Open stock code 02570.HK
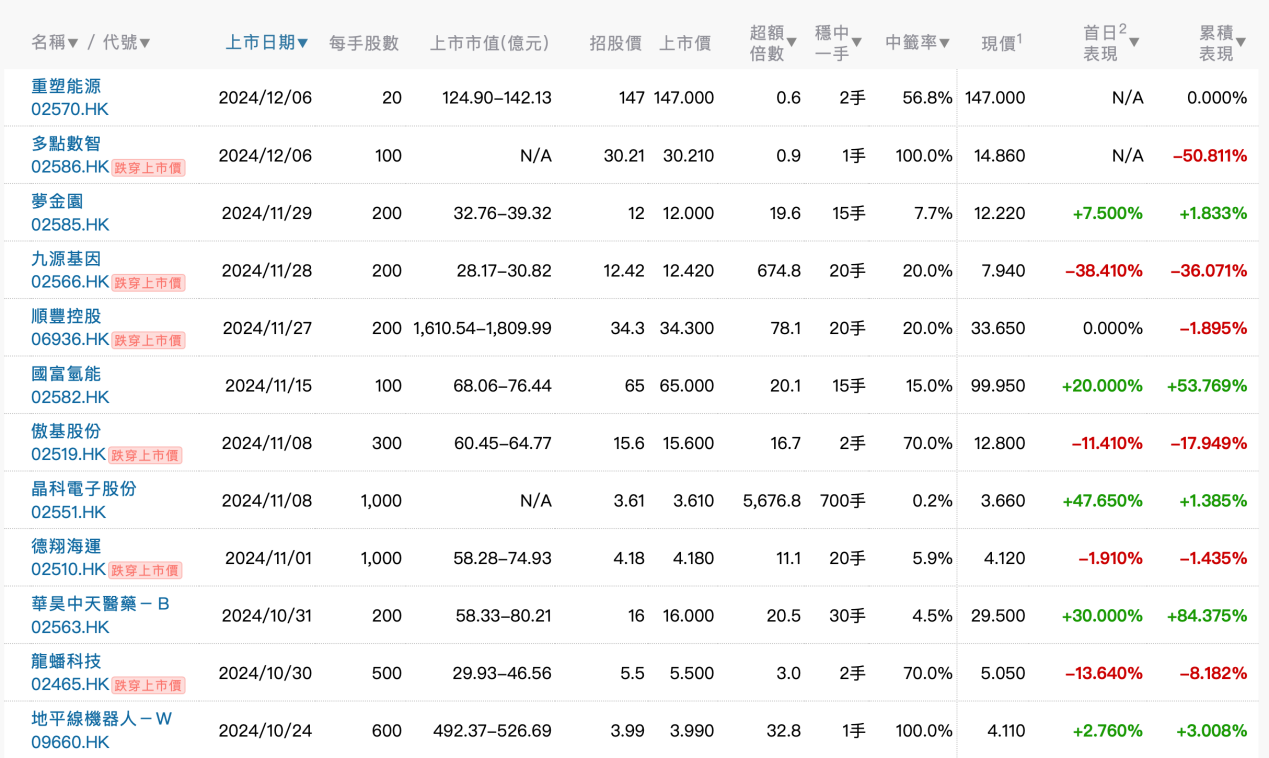The height and width of the screenshot is (758, 1269). tap(70, 109)
